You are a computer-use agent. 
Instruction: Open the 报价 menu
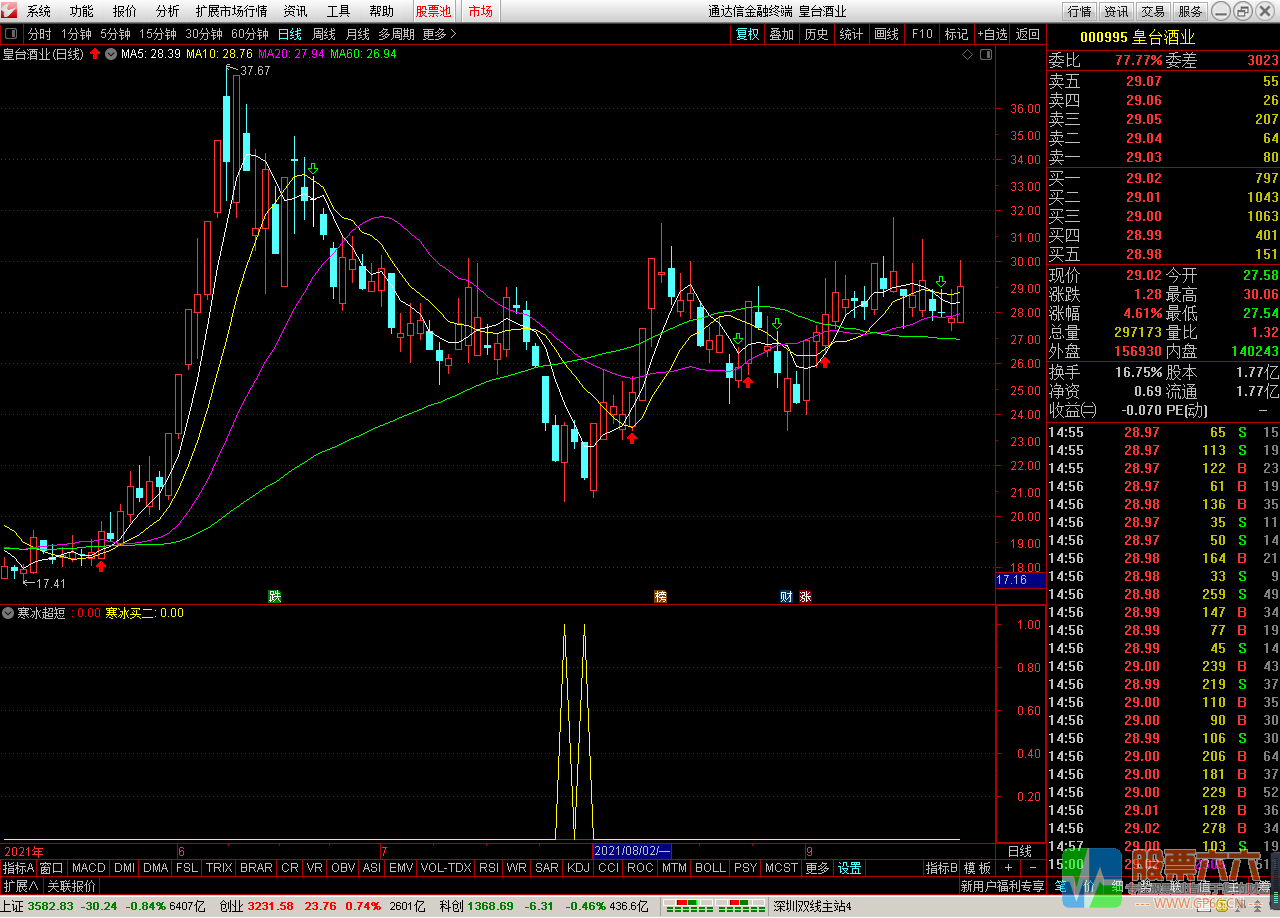pyautogui.click(x=125, y=12)
